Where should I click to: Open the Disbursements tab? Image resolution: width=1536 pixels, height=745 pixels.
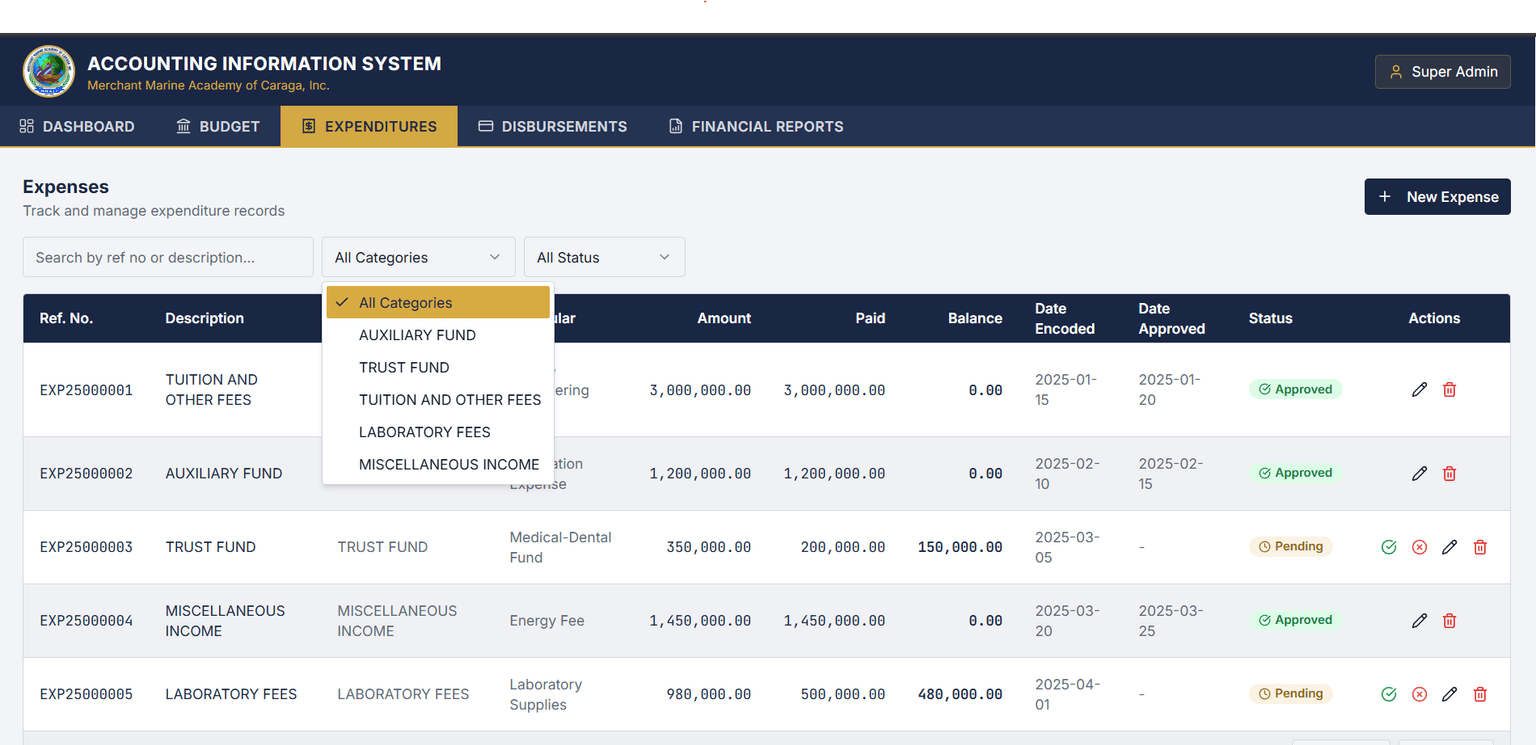tap(553, 126)
